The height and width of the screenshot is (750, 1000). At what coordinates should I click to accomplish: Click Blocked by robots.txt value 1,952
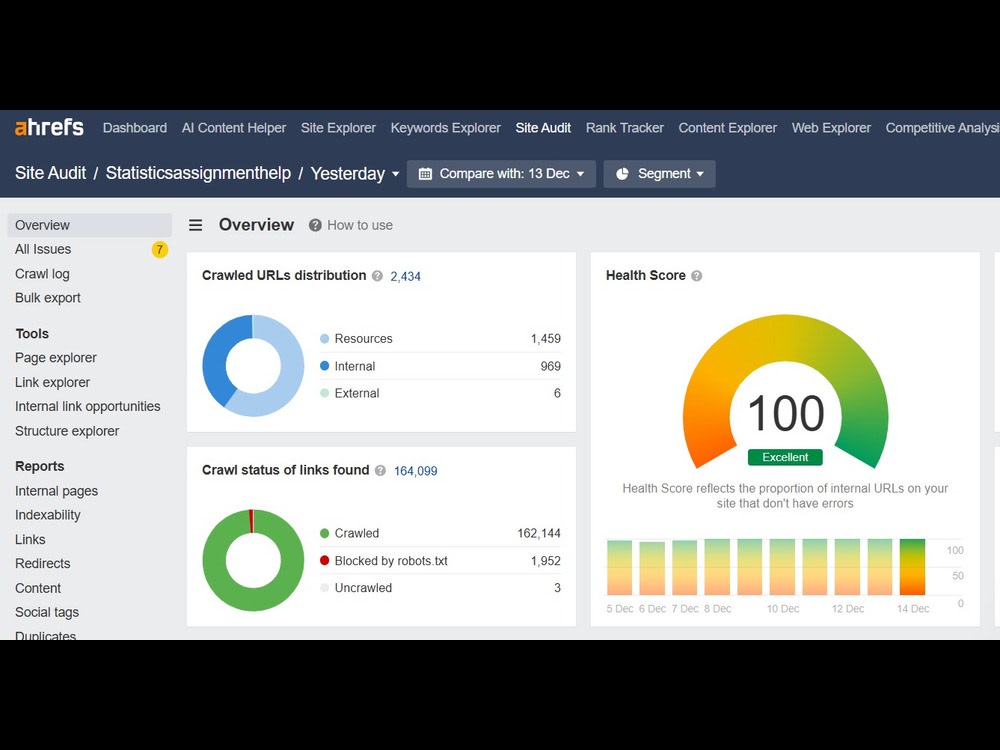pyautogui.click(x=546, y=561)
